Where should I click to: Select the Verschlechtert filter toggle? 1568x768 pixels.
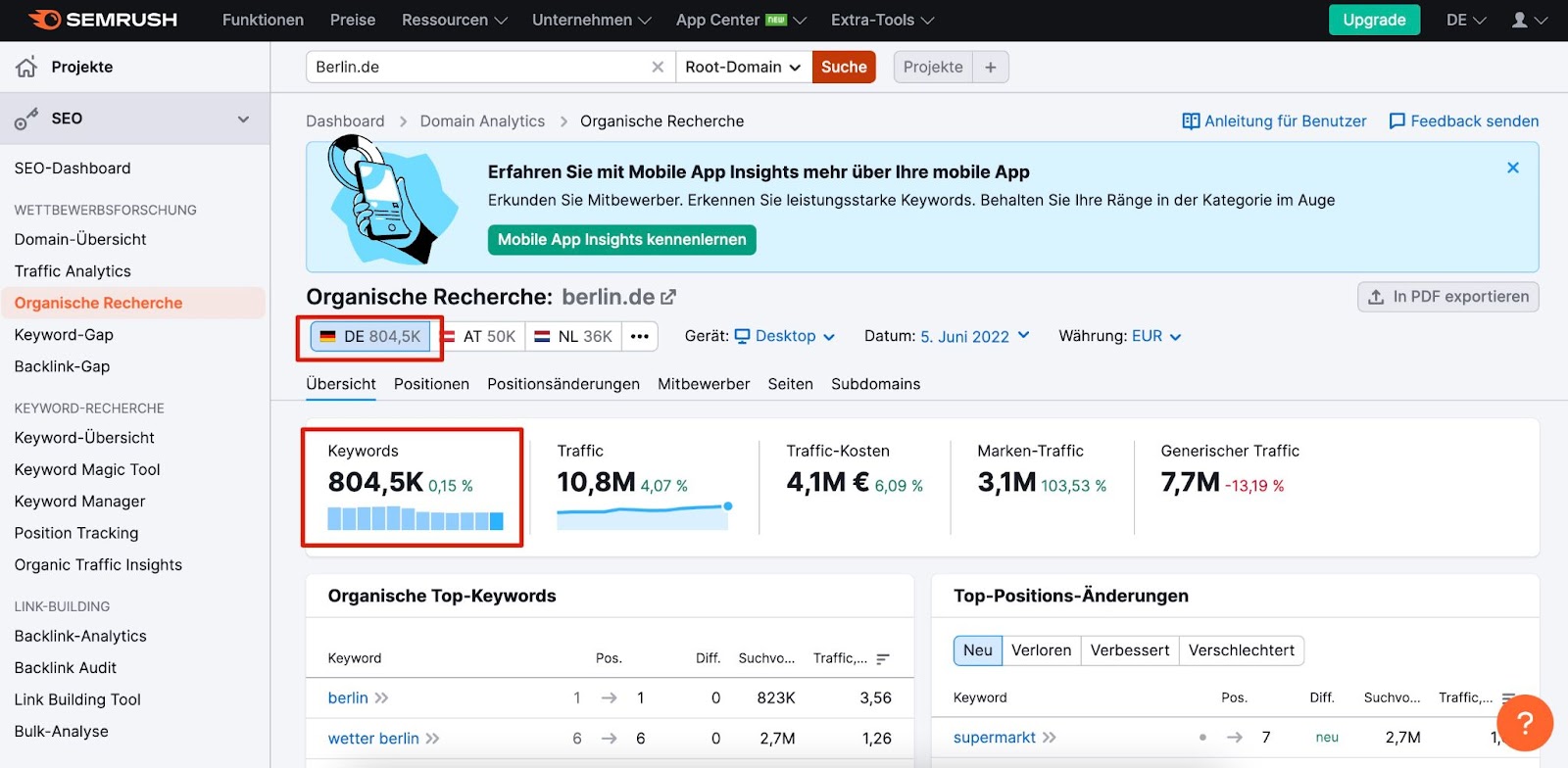[x=1242, y=650]
